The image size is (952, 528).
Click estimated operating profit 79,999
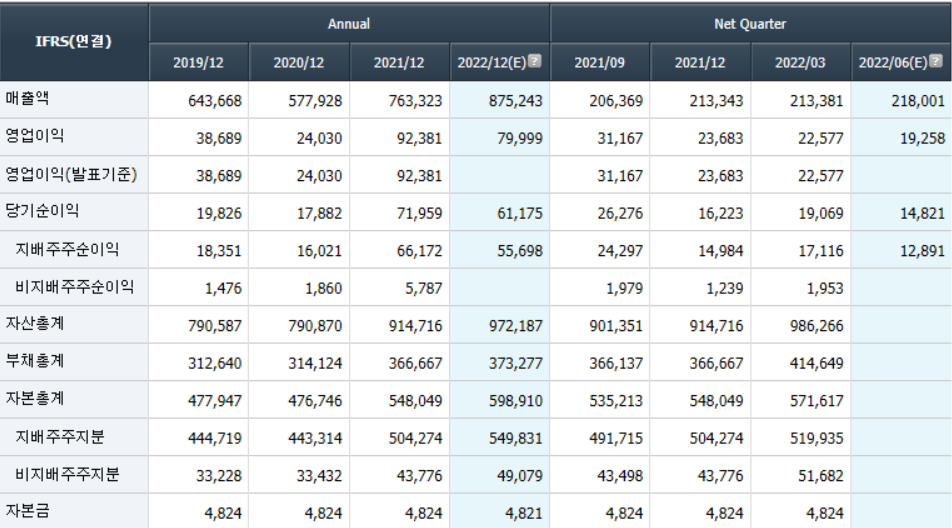click(520, 138)
